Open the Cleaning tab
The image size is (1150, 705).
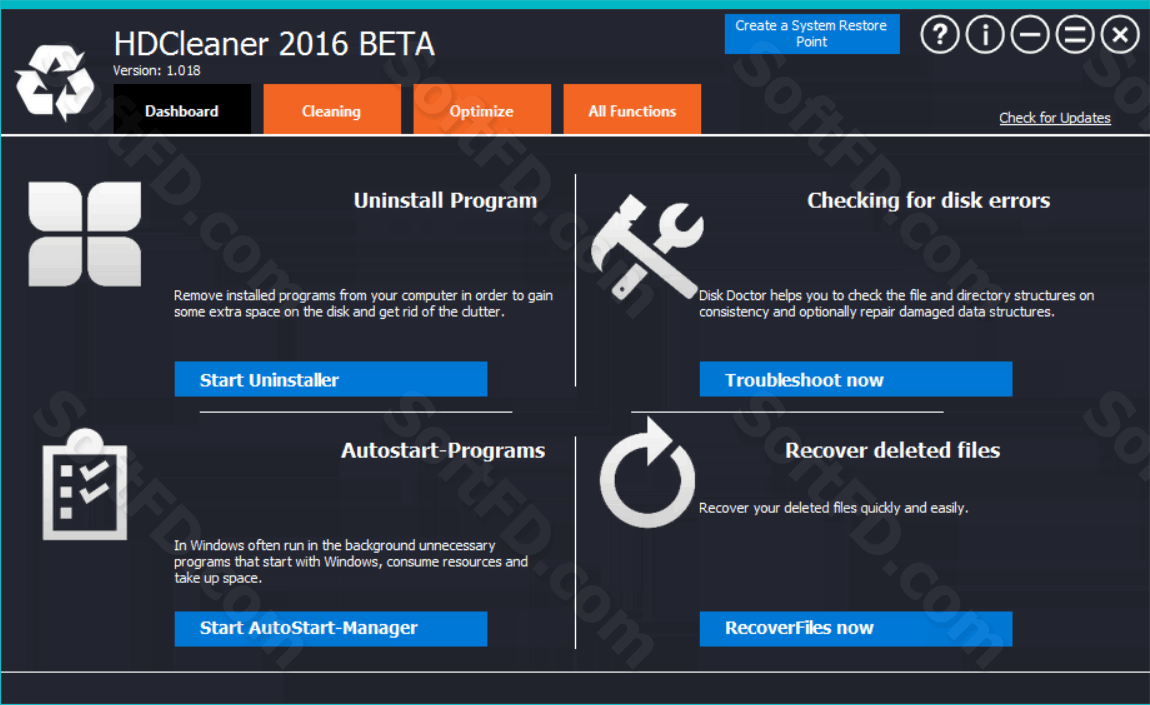332,110
